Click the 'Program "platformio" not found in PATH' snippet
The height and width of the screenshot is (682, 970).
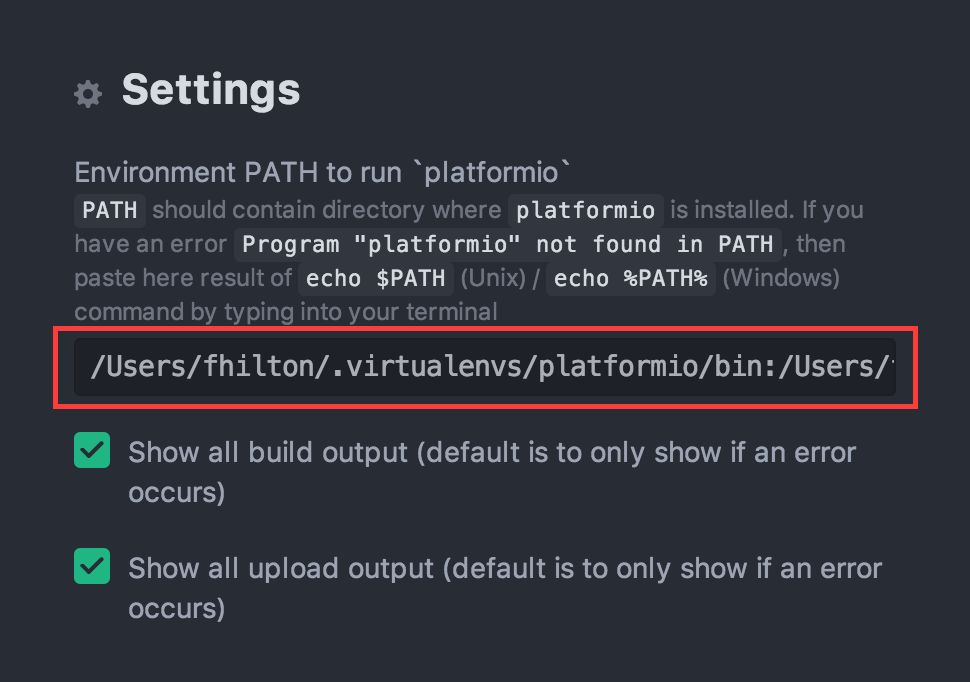click(x=508, y=244)
